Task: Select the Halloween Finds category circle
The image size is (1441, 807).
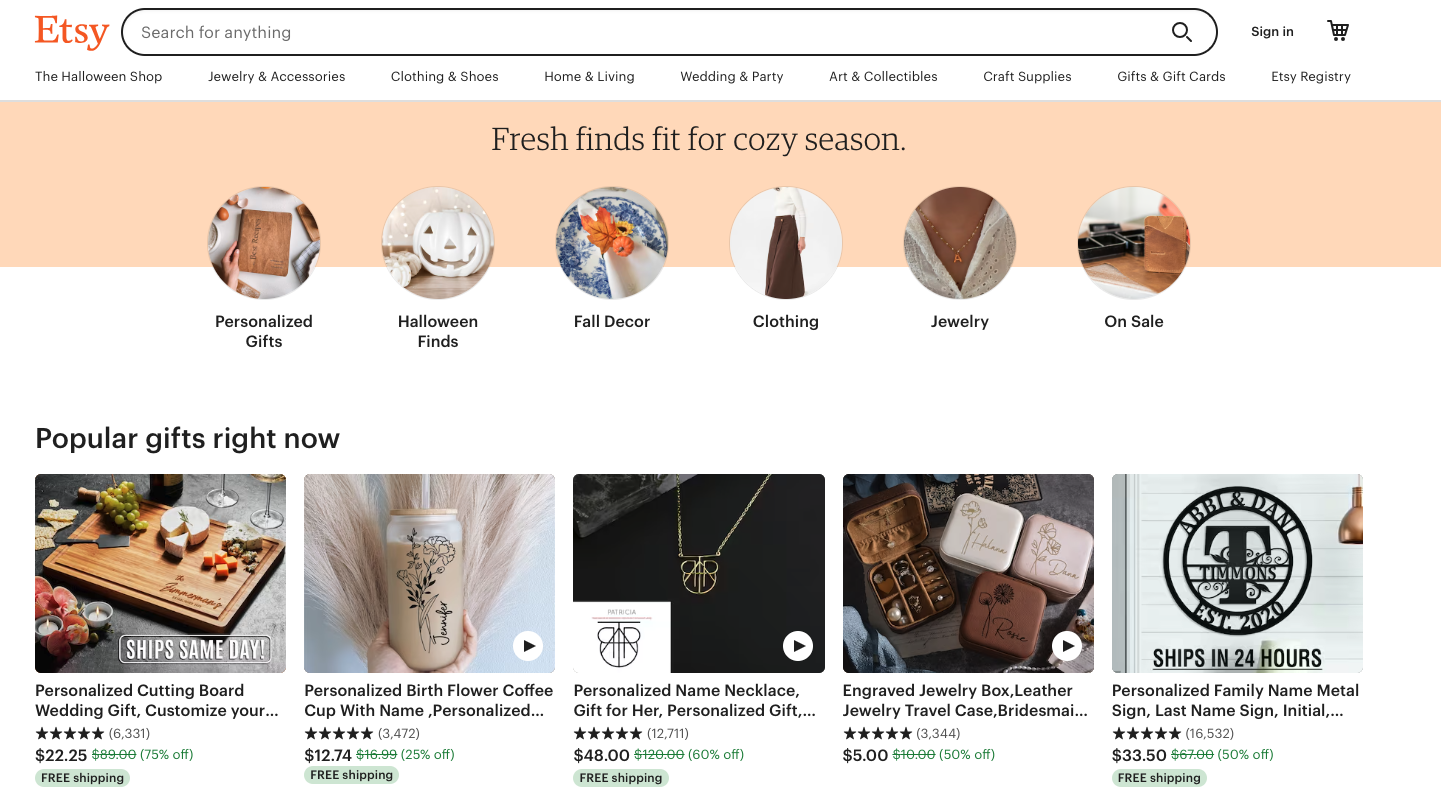Action: coord(437,242)
